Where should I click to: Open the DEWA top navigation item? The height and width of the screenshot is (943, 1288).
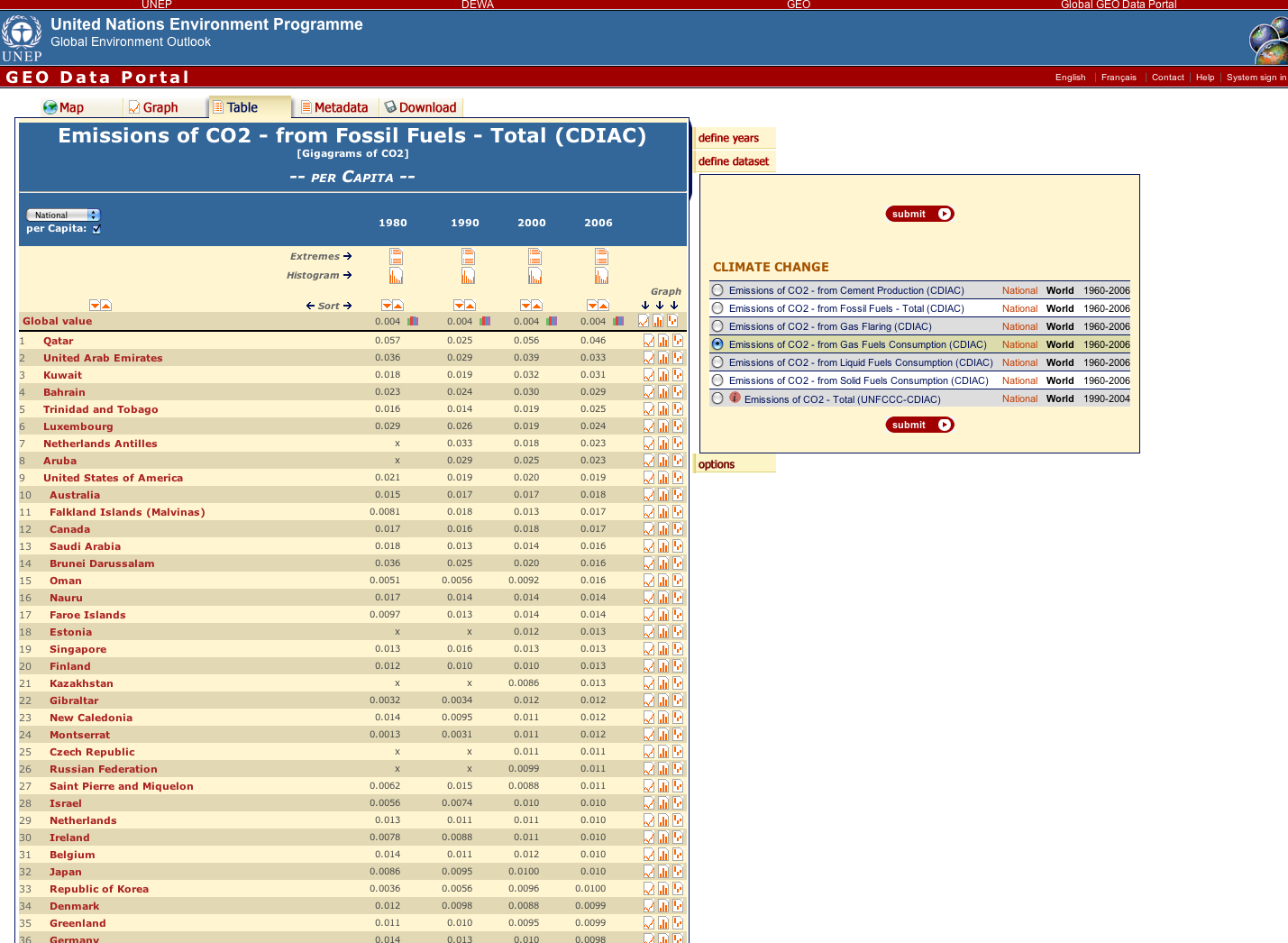[x=478, y=5]
